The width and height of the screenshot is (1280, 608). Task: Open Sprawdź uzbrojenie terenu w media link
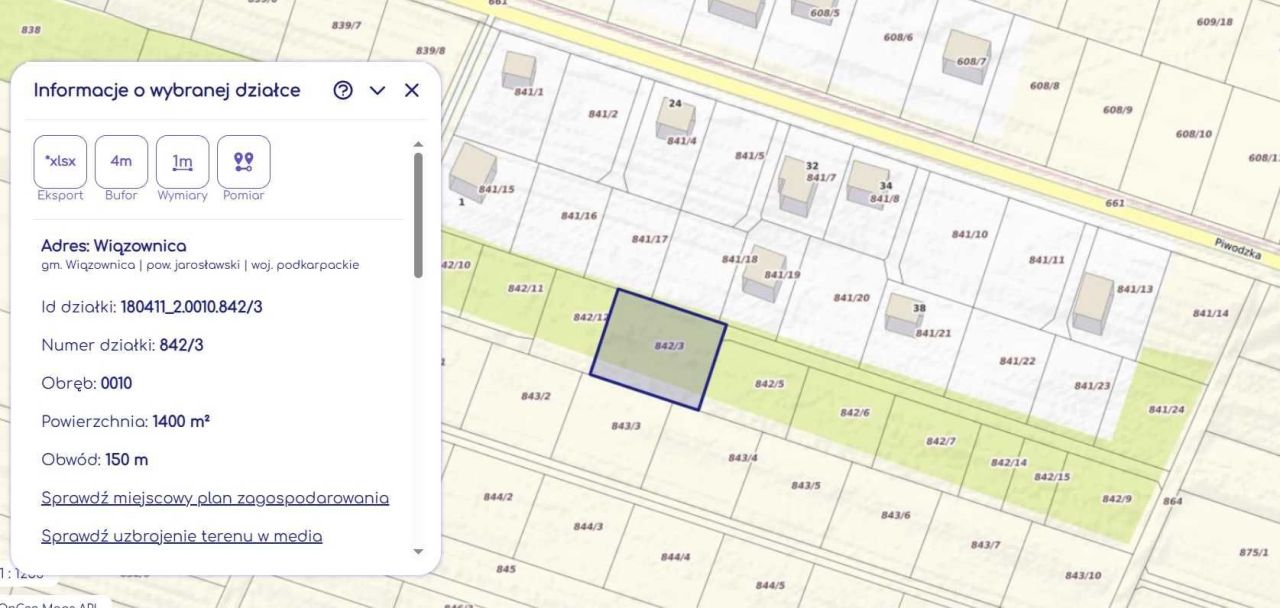[x=182, y=536]
